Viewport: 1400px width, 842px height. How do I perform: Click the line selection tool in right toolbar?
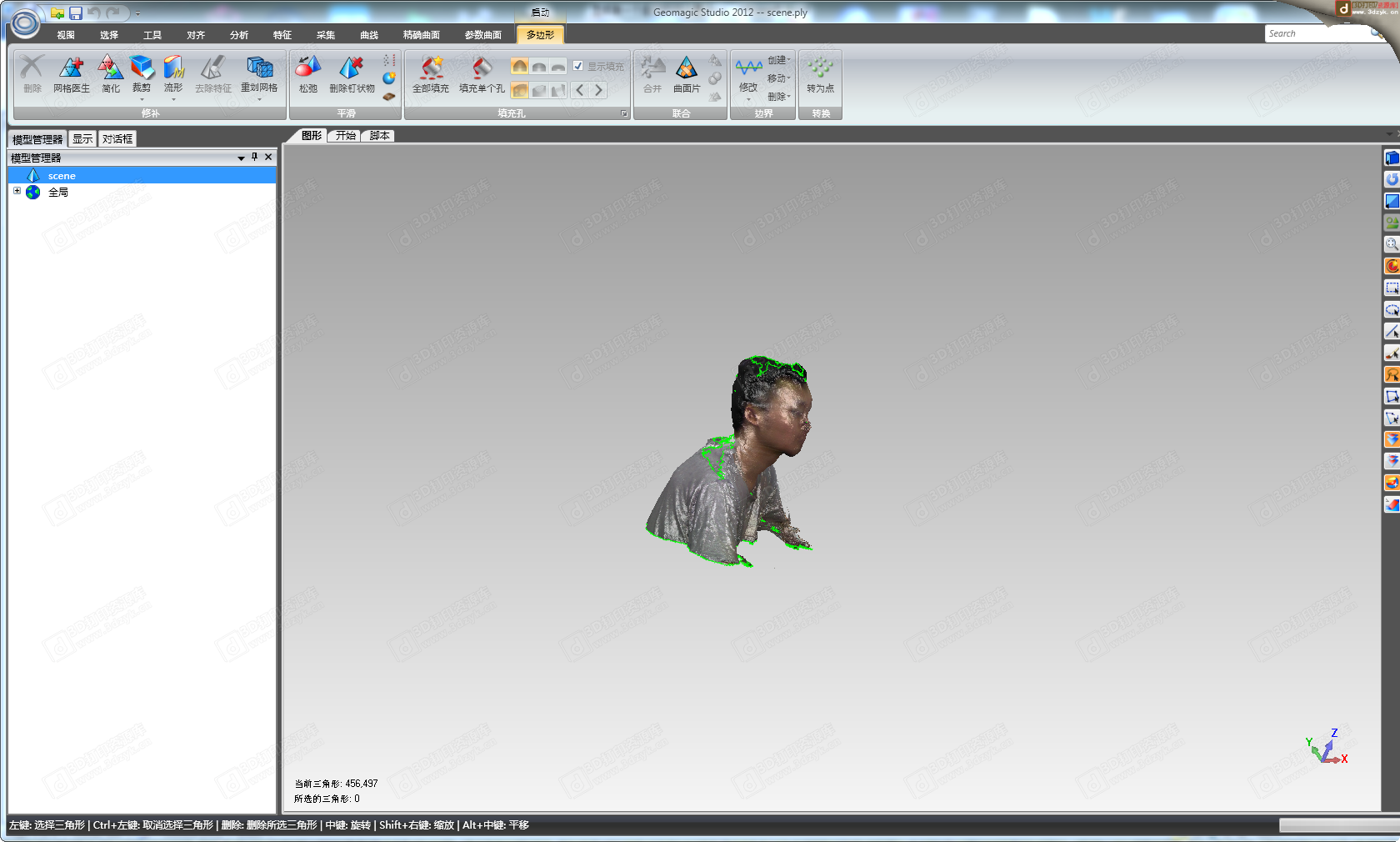[1392, 331]
